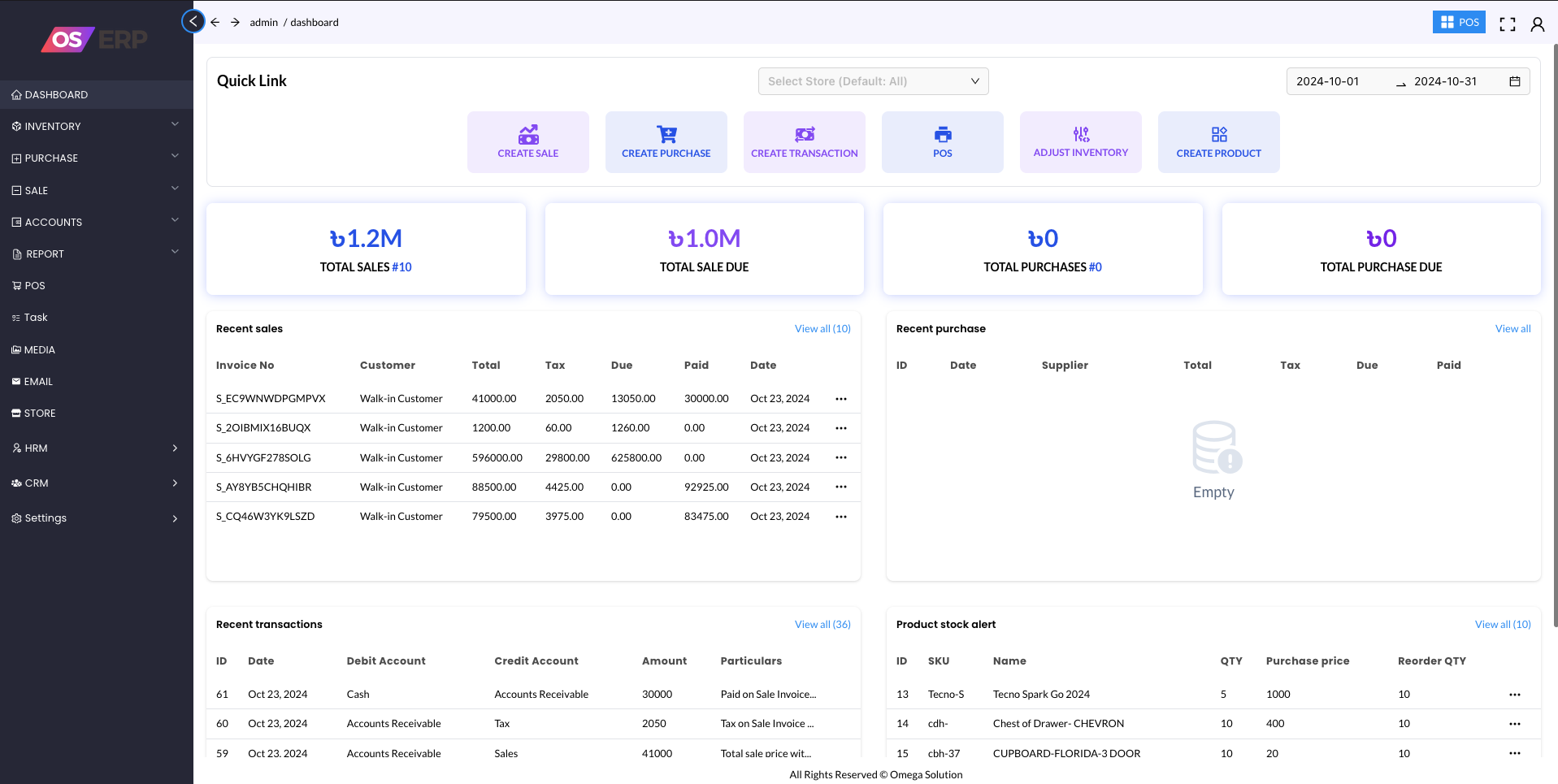This screenshot has width=1558, height=784.
Task: Click the calendar icon in date range
Action: 1514,81
